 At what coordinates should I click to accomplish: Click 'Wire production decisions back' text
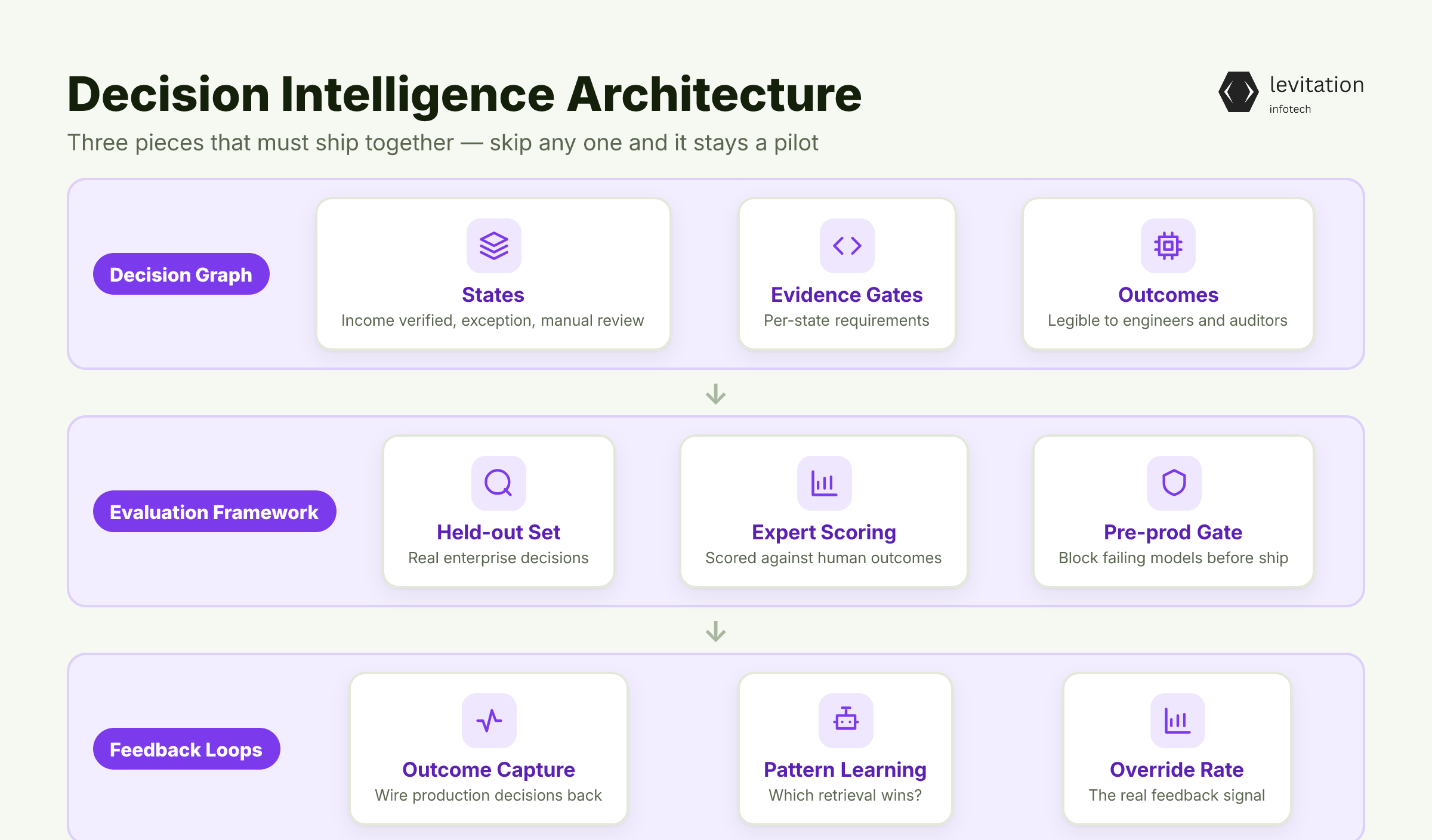[x=489, y=796]
